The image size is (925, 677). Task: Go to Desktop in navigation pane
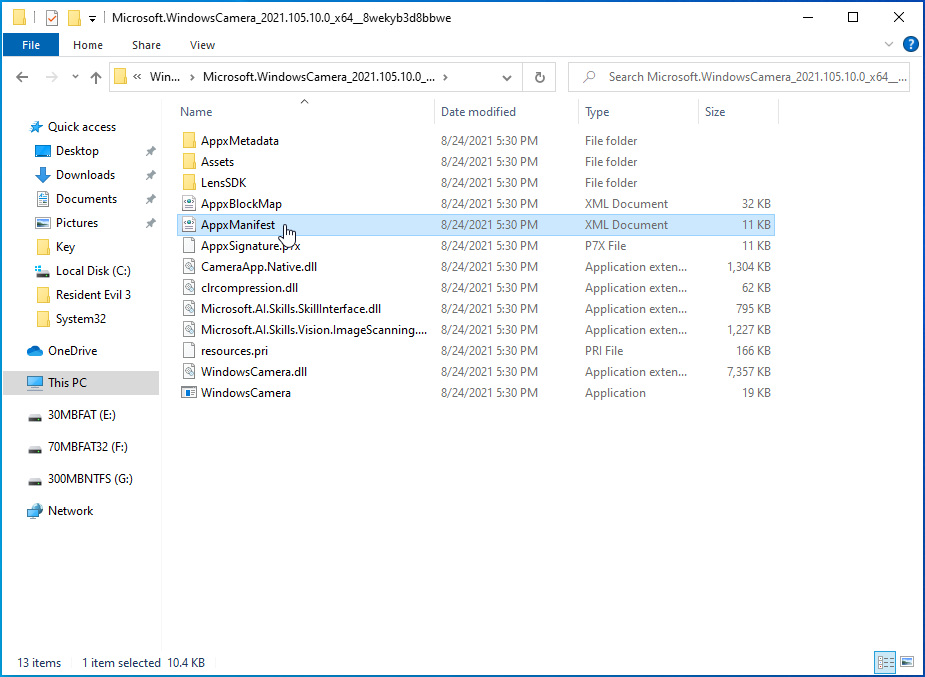(77, 151)
